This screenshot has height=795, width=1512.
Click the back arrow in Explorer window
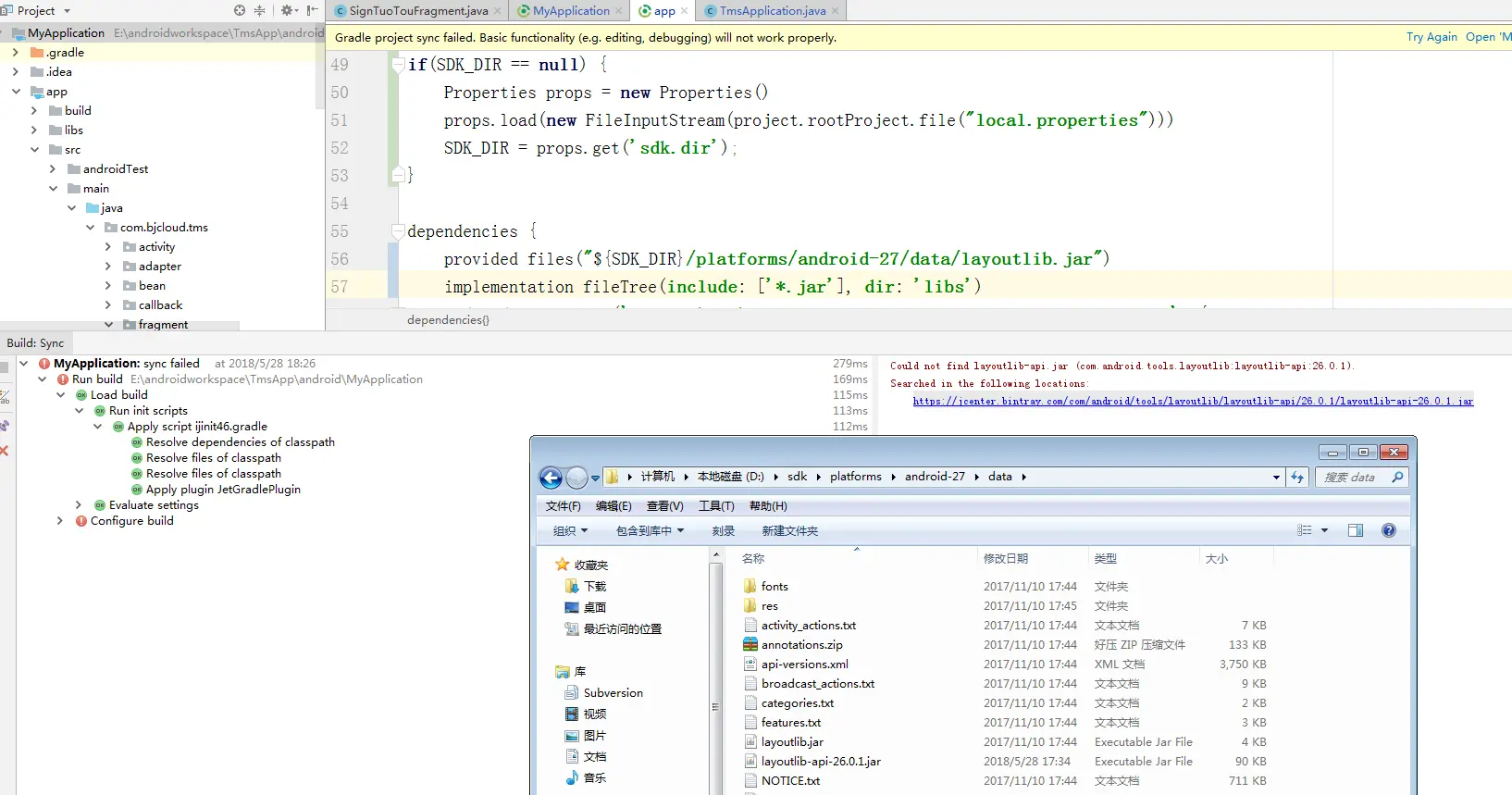tap(551, 478)
